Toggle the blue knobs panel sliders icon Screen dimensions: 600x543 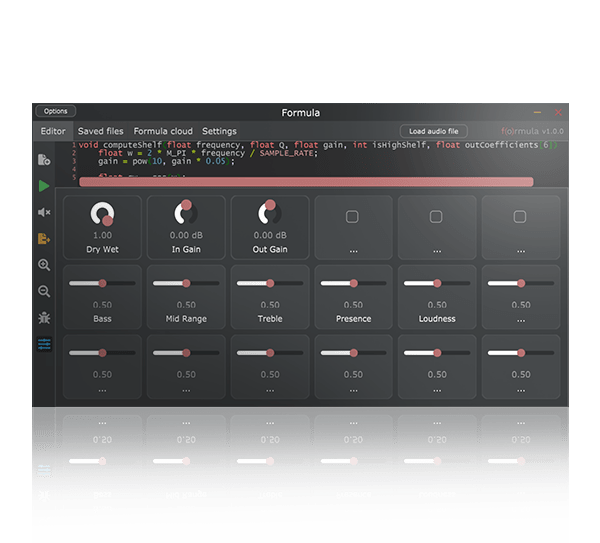click(44, 344)
